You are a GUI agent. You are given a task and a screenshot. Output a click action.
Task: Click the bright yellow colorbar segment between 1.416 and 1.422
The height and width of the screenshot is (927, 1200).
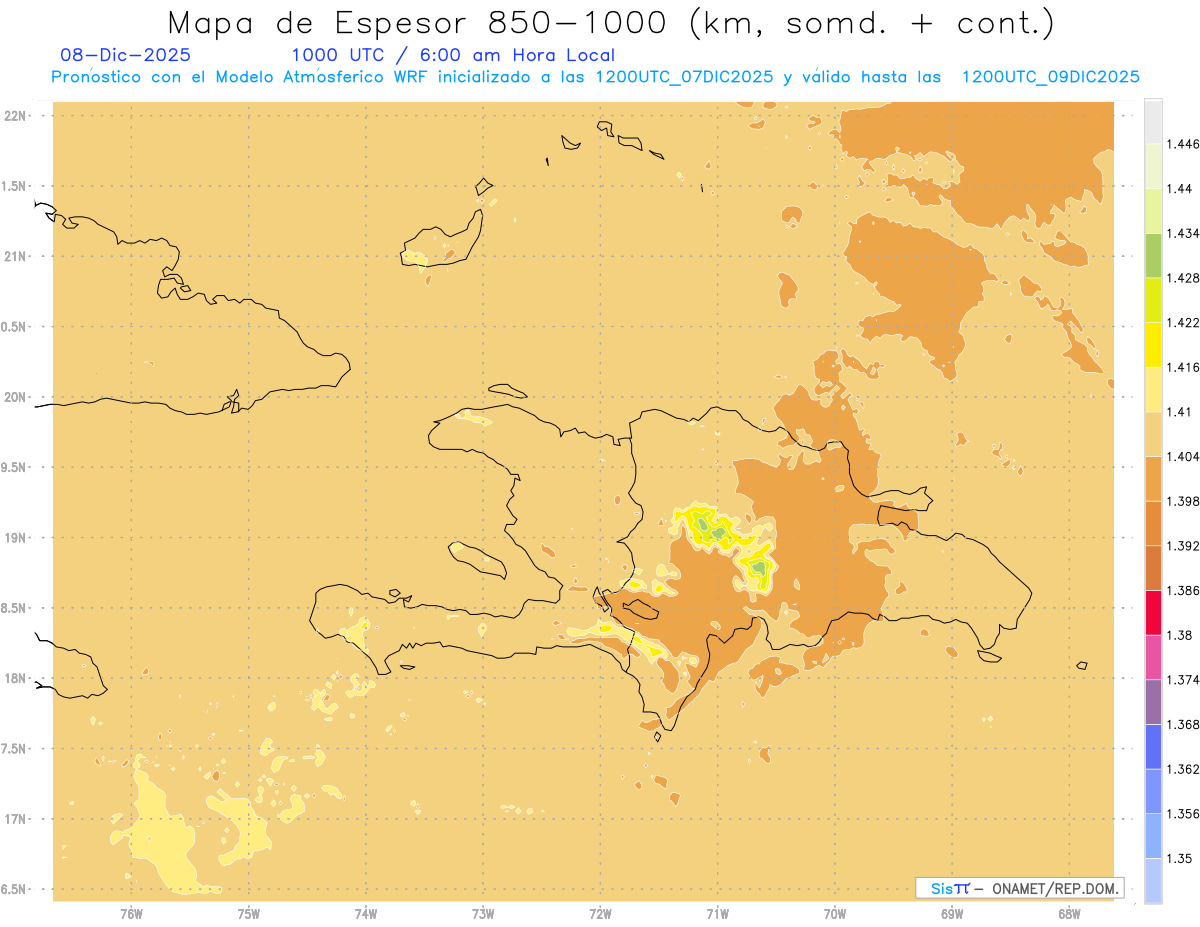[x=1153, y=344]
